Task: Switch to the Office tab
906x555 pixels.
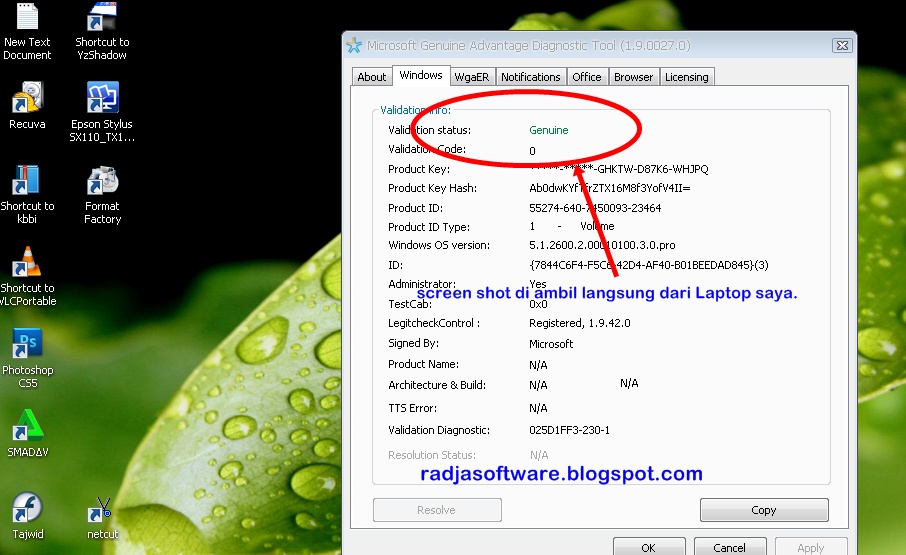Action: click(586, 77)
